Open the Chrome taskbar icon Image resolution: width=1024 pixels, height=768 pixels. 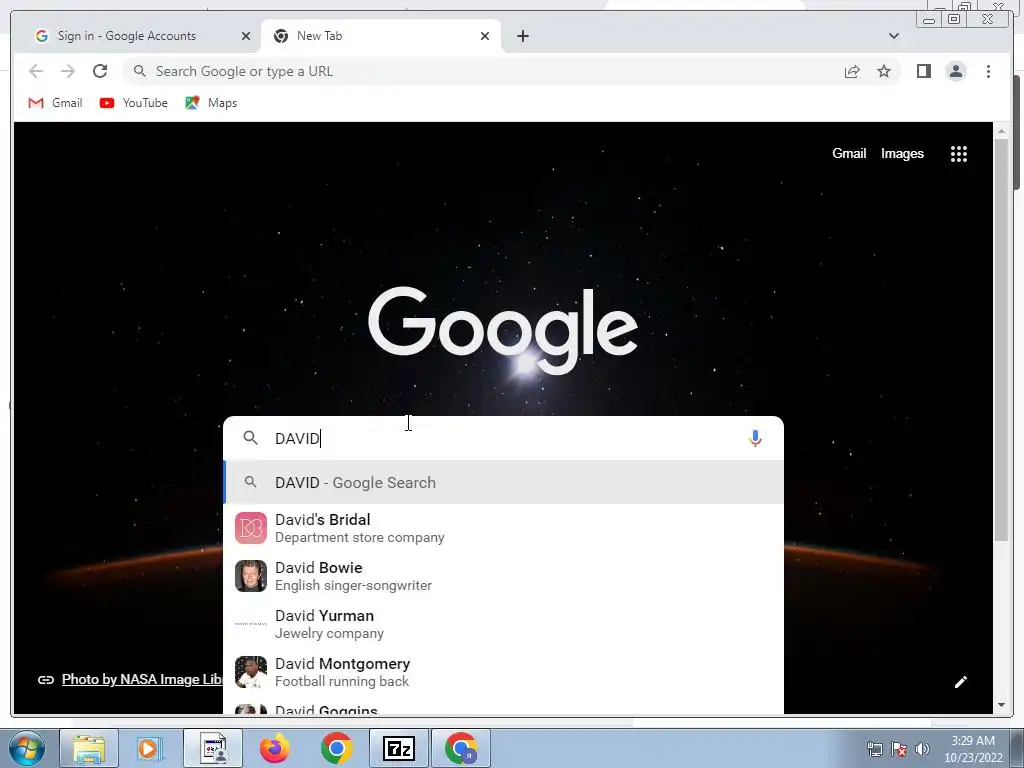coord(336,748)
